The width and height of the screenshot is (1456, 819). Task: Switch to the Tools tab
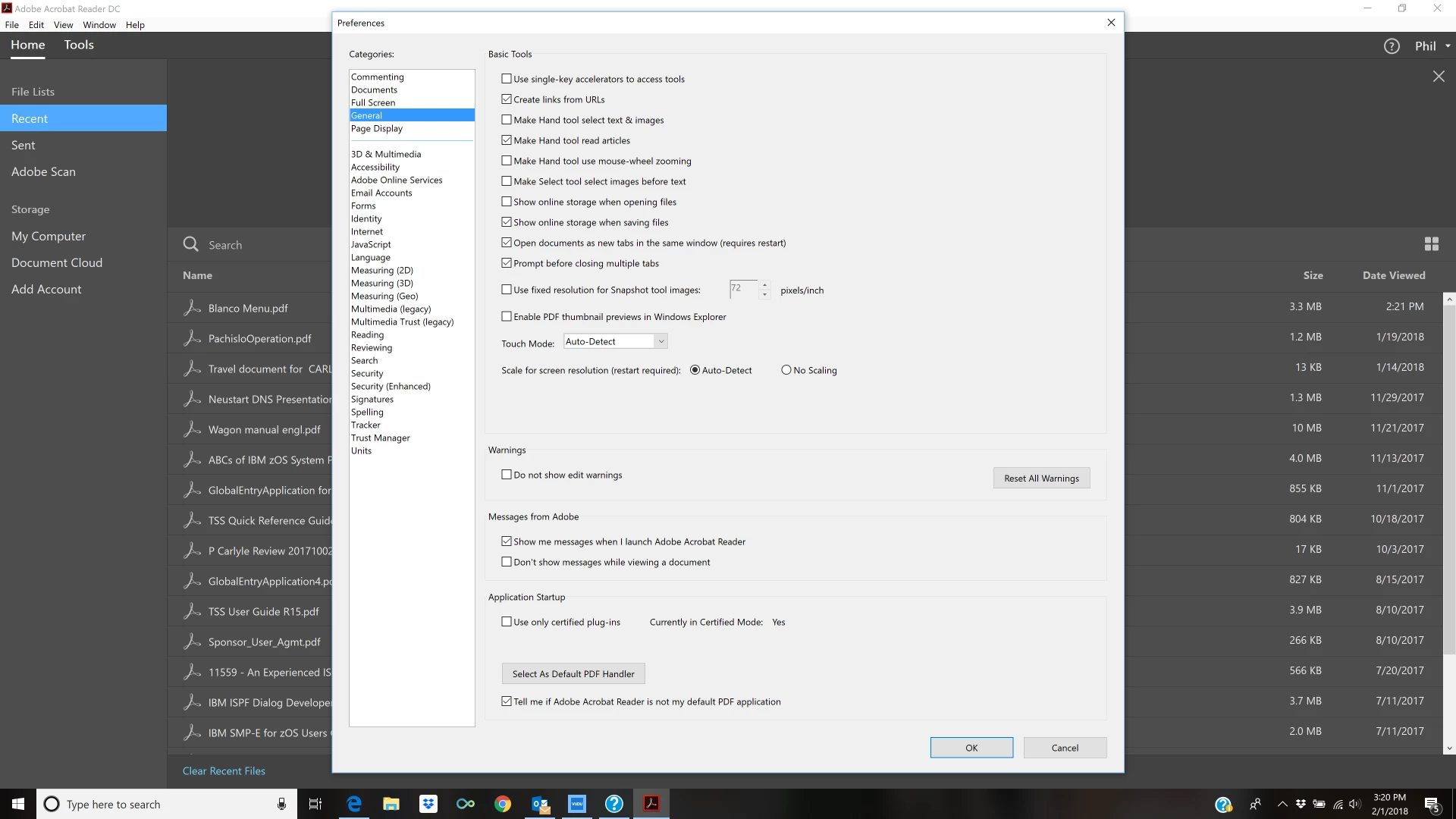tap(79, 45)
